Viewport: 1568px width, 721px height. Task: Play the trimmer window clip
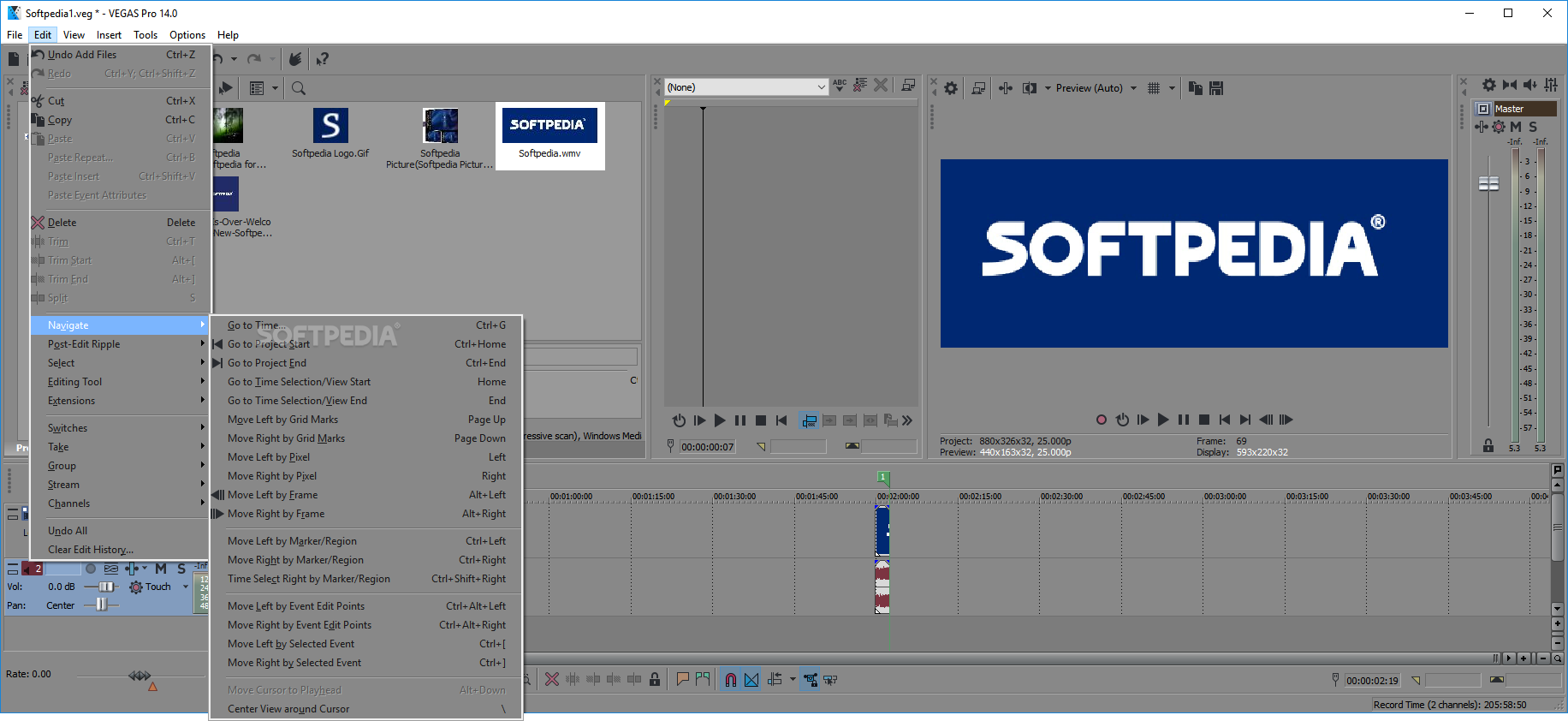720,420
